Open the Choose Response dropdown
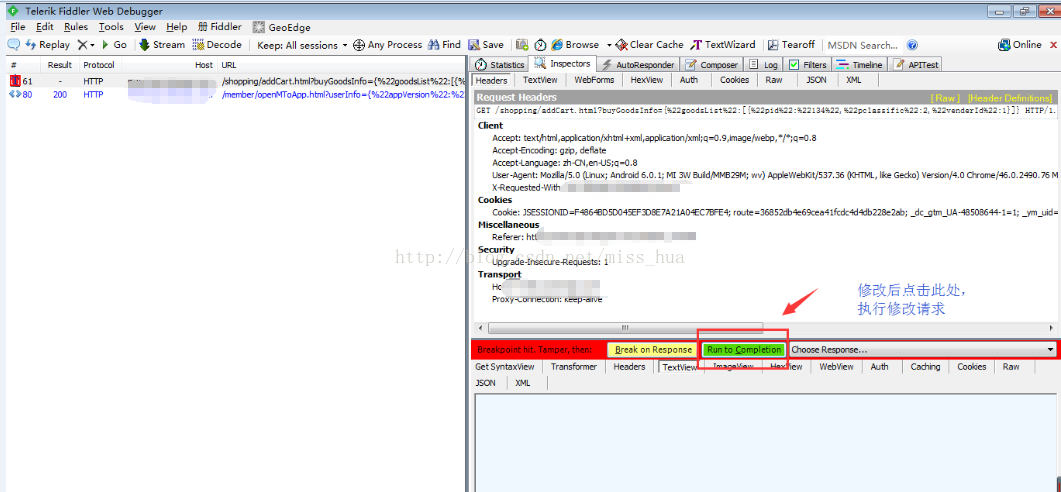The height and width of the screenshot is (492, 1061). point(922,350)
